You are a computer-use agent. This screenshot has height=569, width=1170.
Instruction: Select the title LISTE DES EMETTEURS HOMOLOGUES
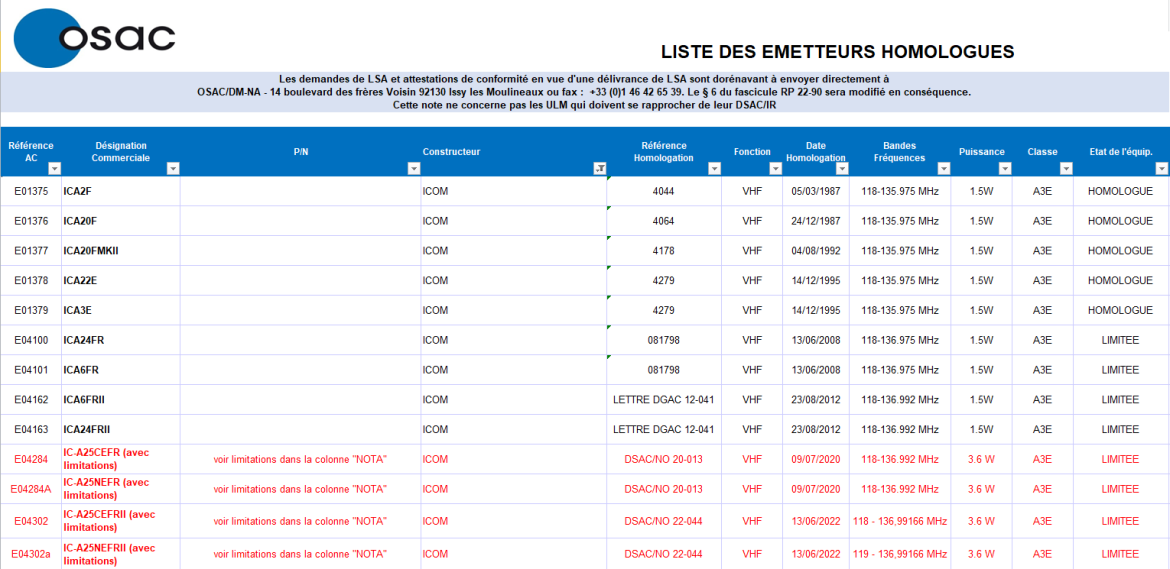click(x=837, y=51)
